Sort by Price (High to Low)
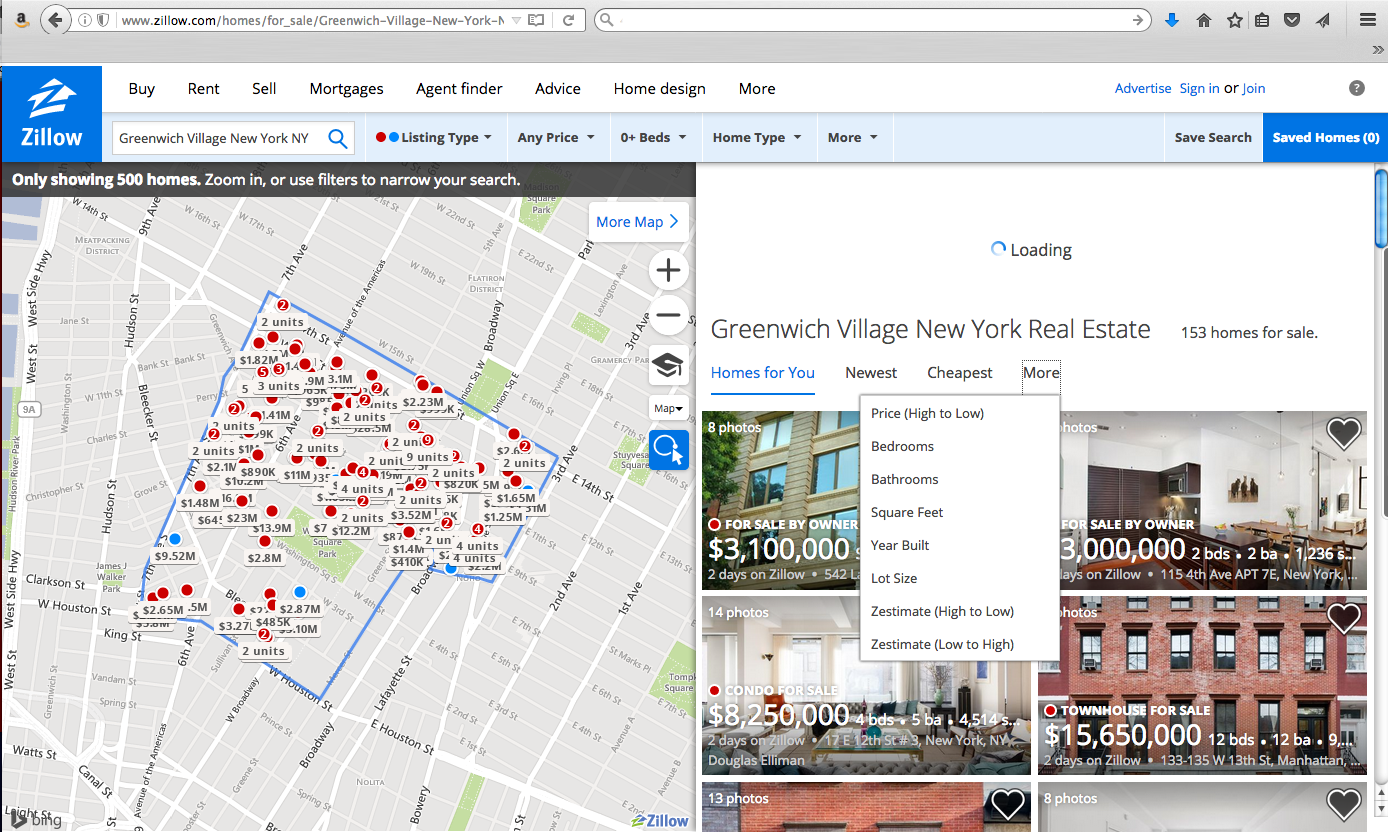 [927, 413]
